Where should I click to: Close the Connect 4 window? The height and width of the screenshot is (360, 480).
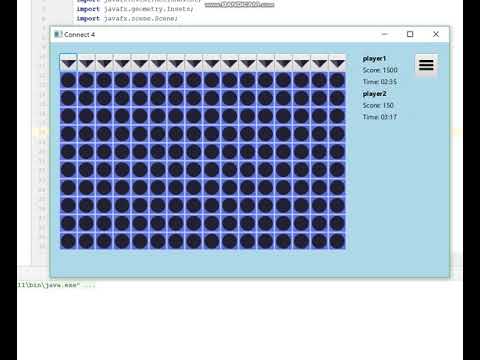(x=436, y=34)
